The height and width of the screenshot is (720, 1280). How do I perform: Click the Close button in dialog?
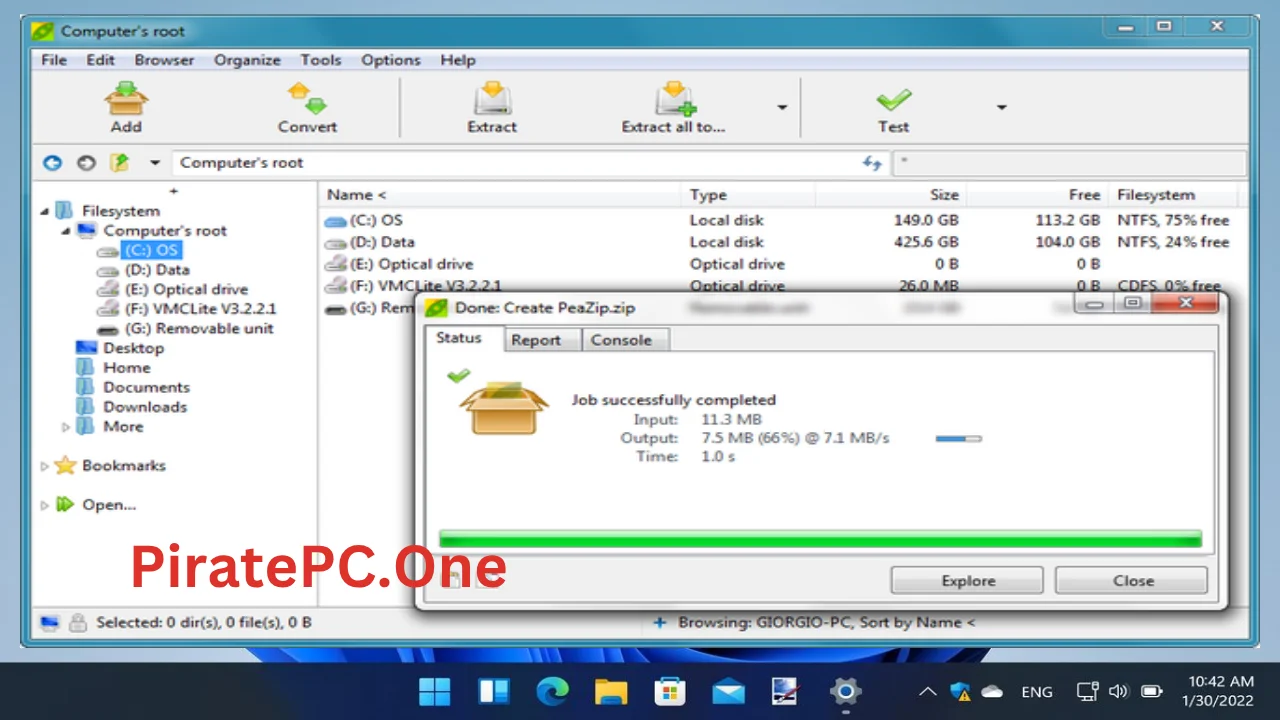(x=1133, y=580)
